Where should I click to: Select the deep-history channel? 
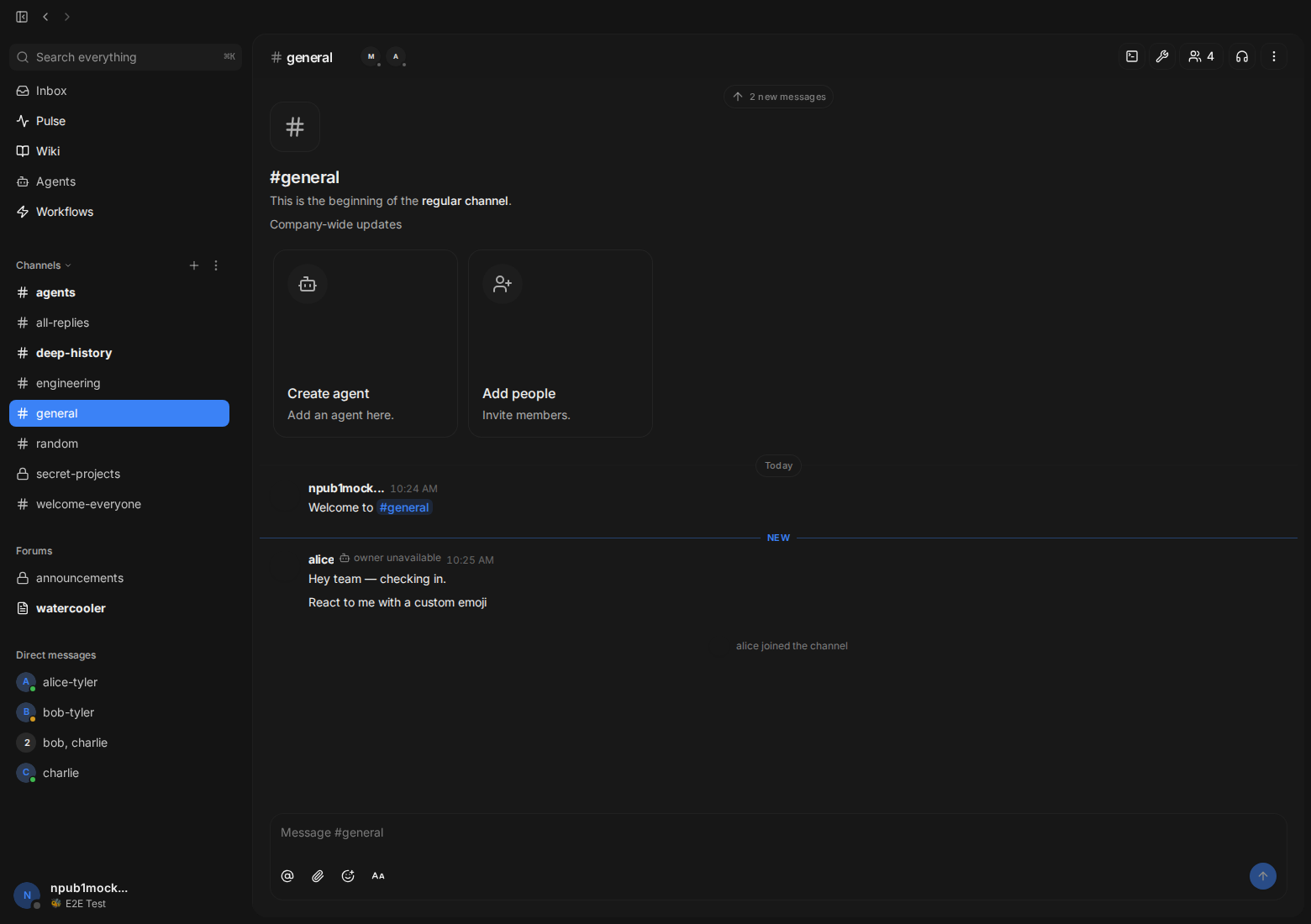click(x=119, y=353)
